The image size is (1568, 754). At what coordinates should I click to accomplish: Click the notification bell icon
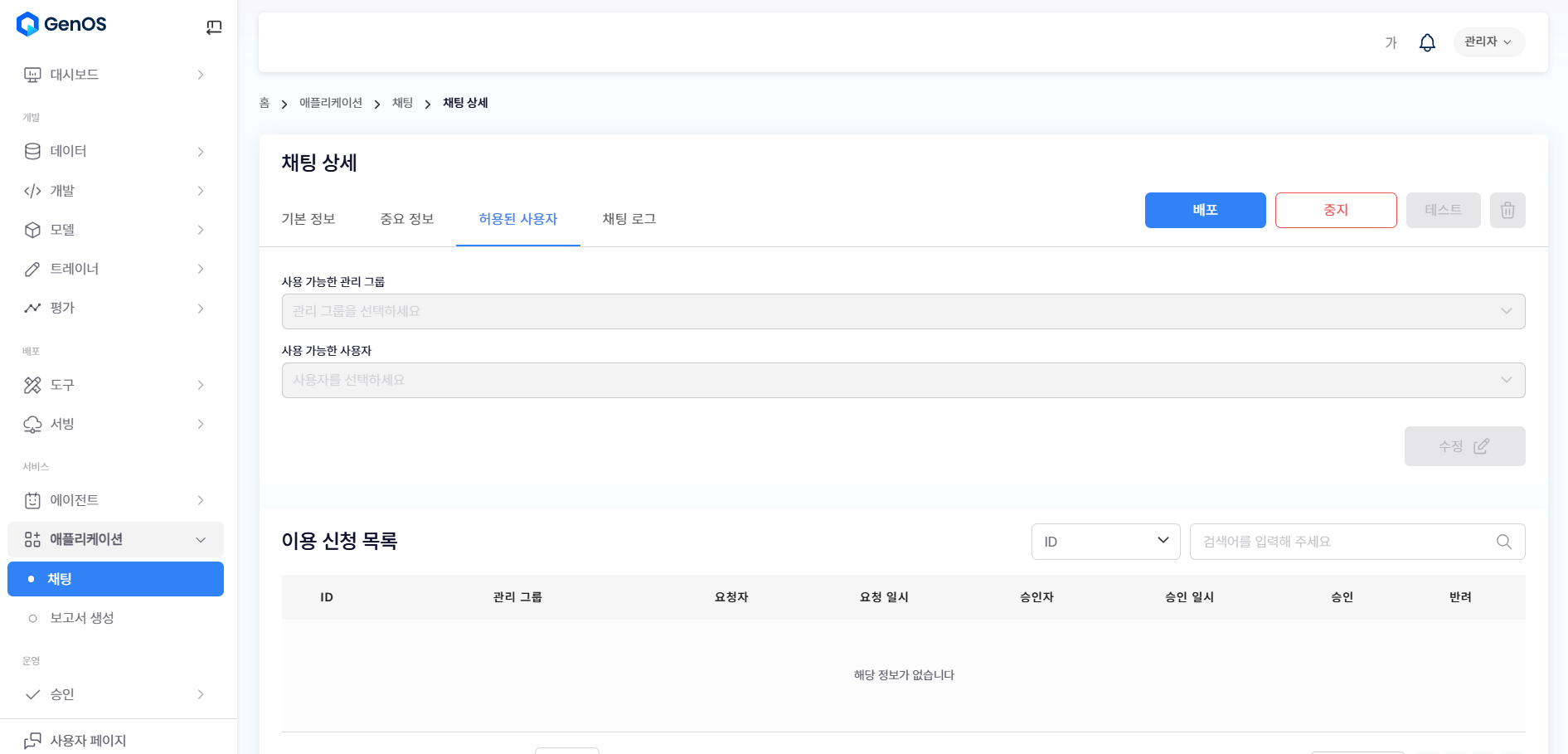tap(1427, 42)
